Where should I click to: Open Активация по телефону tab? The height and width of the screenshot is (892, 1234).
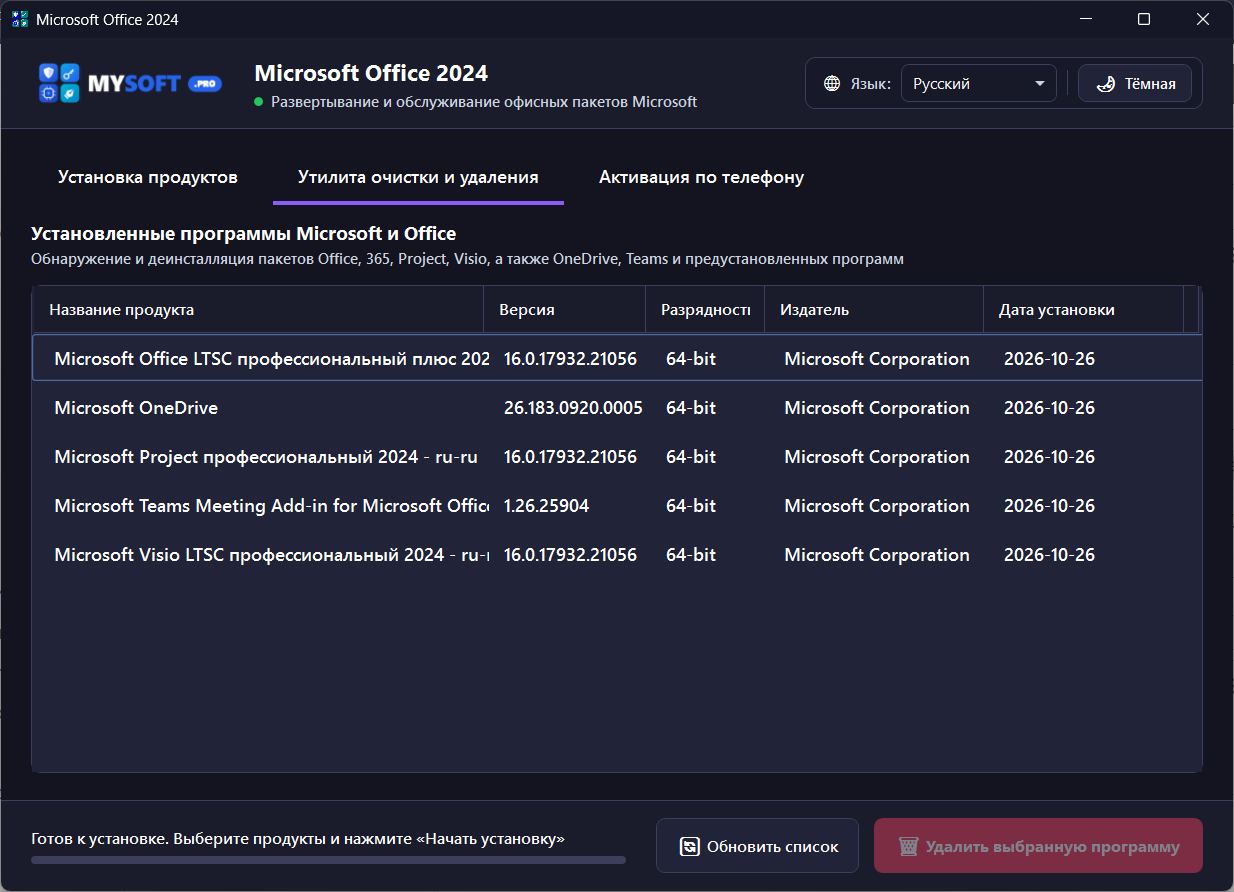pyautogui.click(x=701, y=177)
